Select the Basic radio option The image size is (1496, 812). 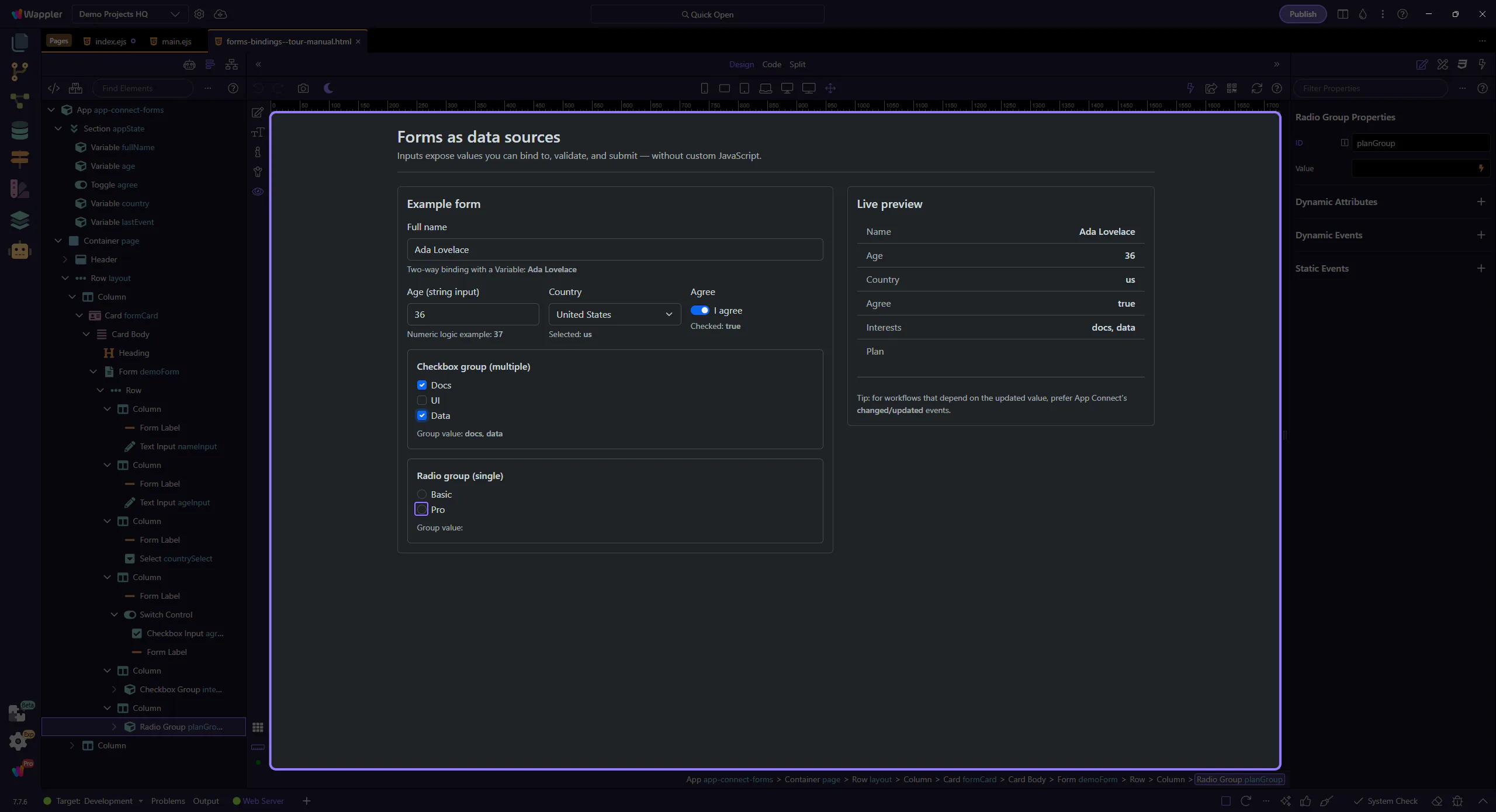pyautogui.click(x=422, y=494)
